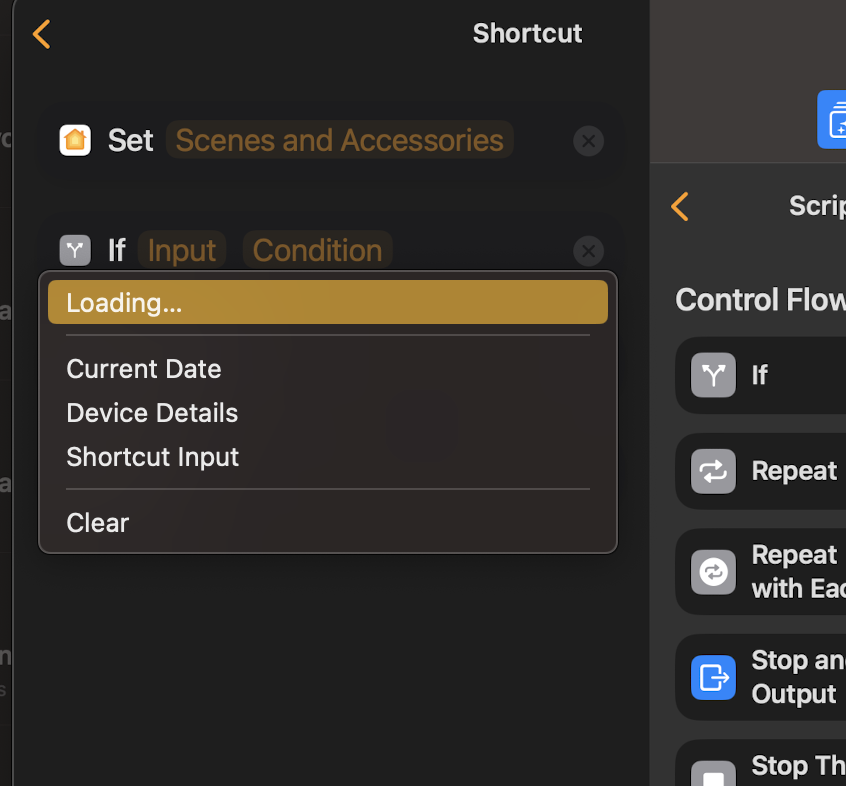Click the Repeat action icon
Image resolution: width=846 pixels, height=786 pixels.
[x=713, y=471]
